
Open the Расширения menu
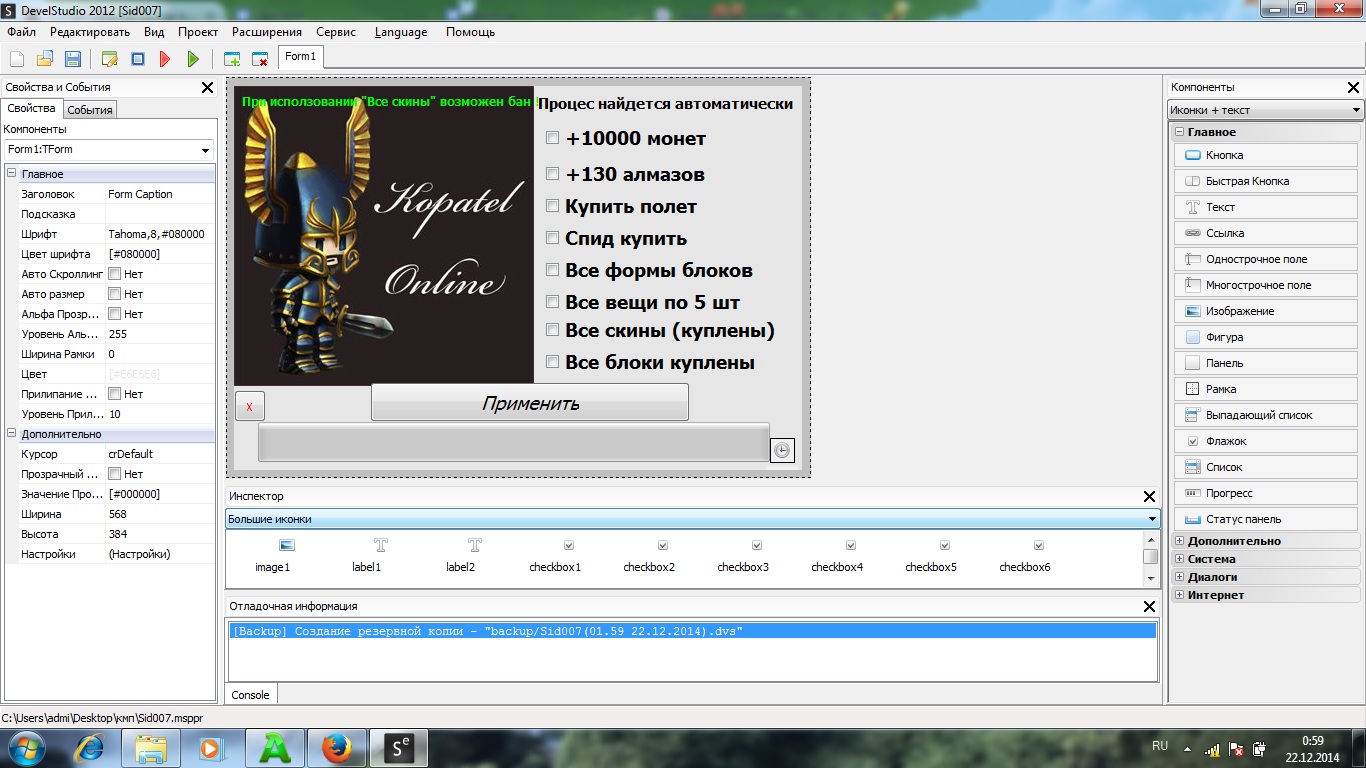[x=267, y=32]
